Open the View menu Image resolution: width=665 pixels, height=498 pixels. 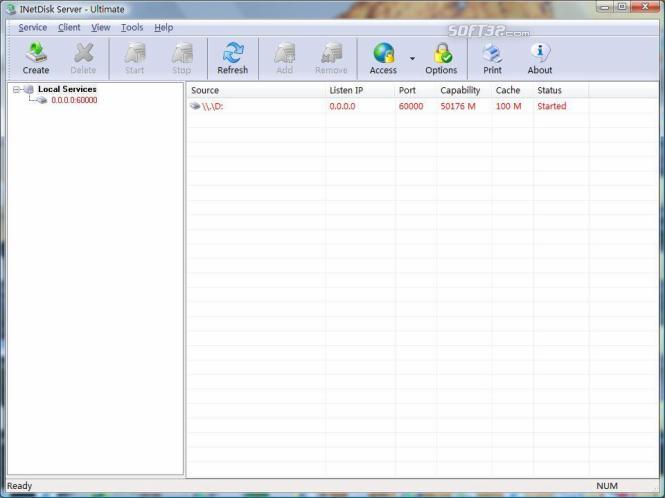coord(101,28)
